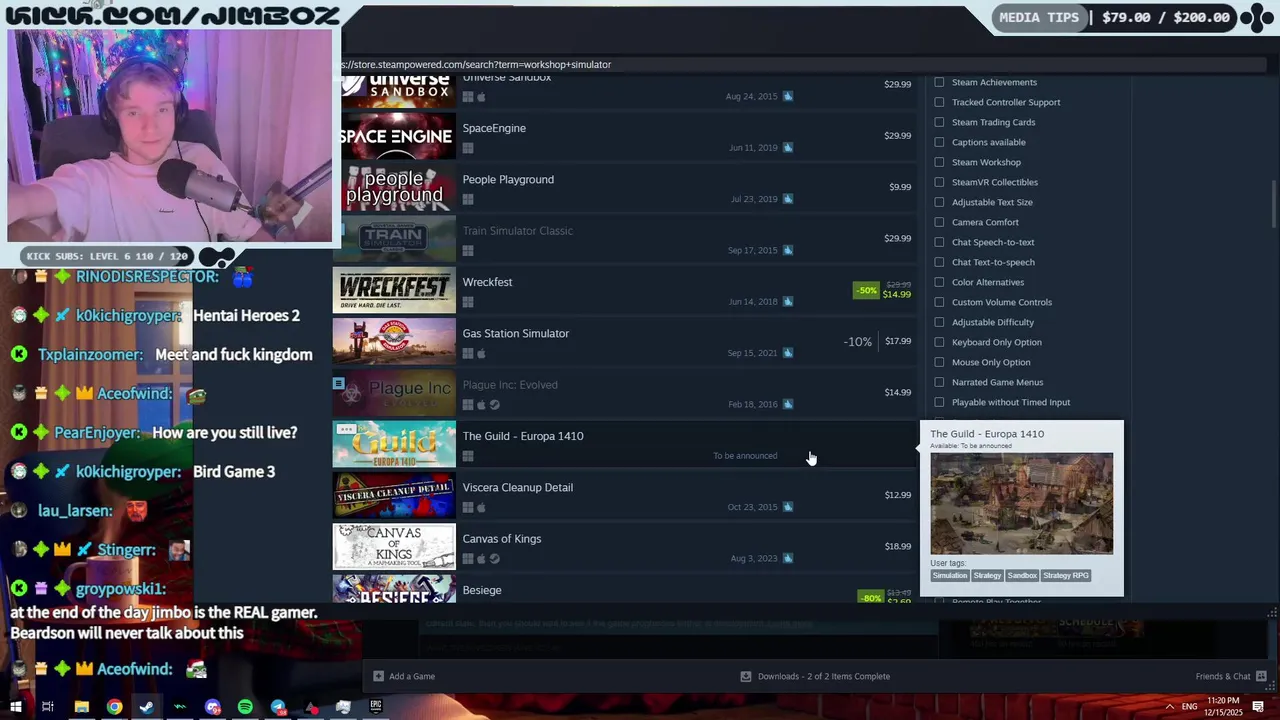
Task: Check Playable without Timed Input
Action: click(939, 402)
